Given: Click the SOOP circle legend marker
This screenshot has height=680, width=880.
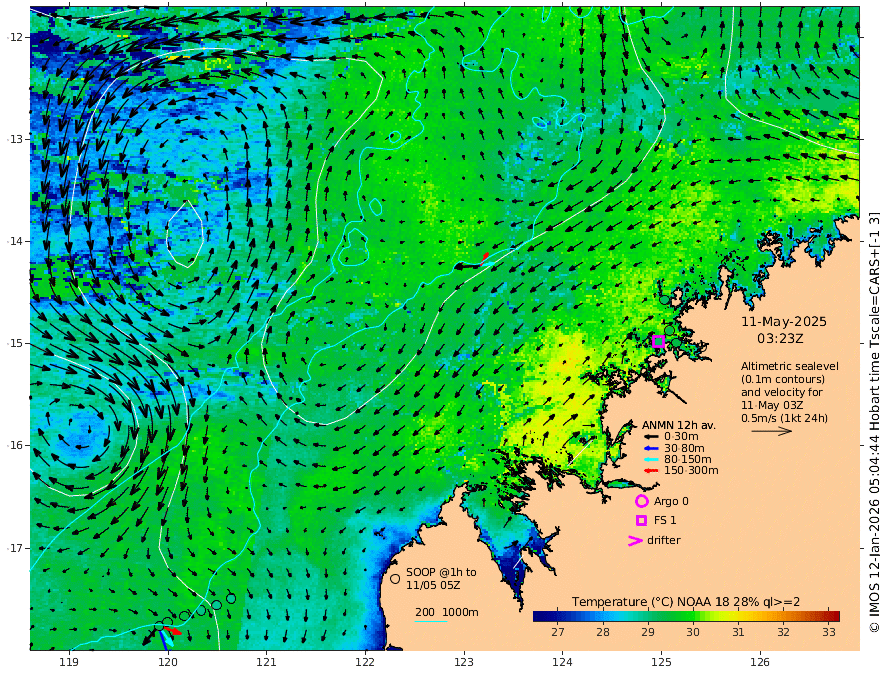Looking at the screenshot, I should tap(395, 578).
